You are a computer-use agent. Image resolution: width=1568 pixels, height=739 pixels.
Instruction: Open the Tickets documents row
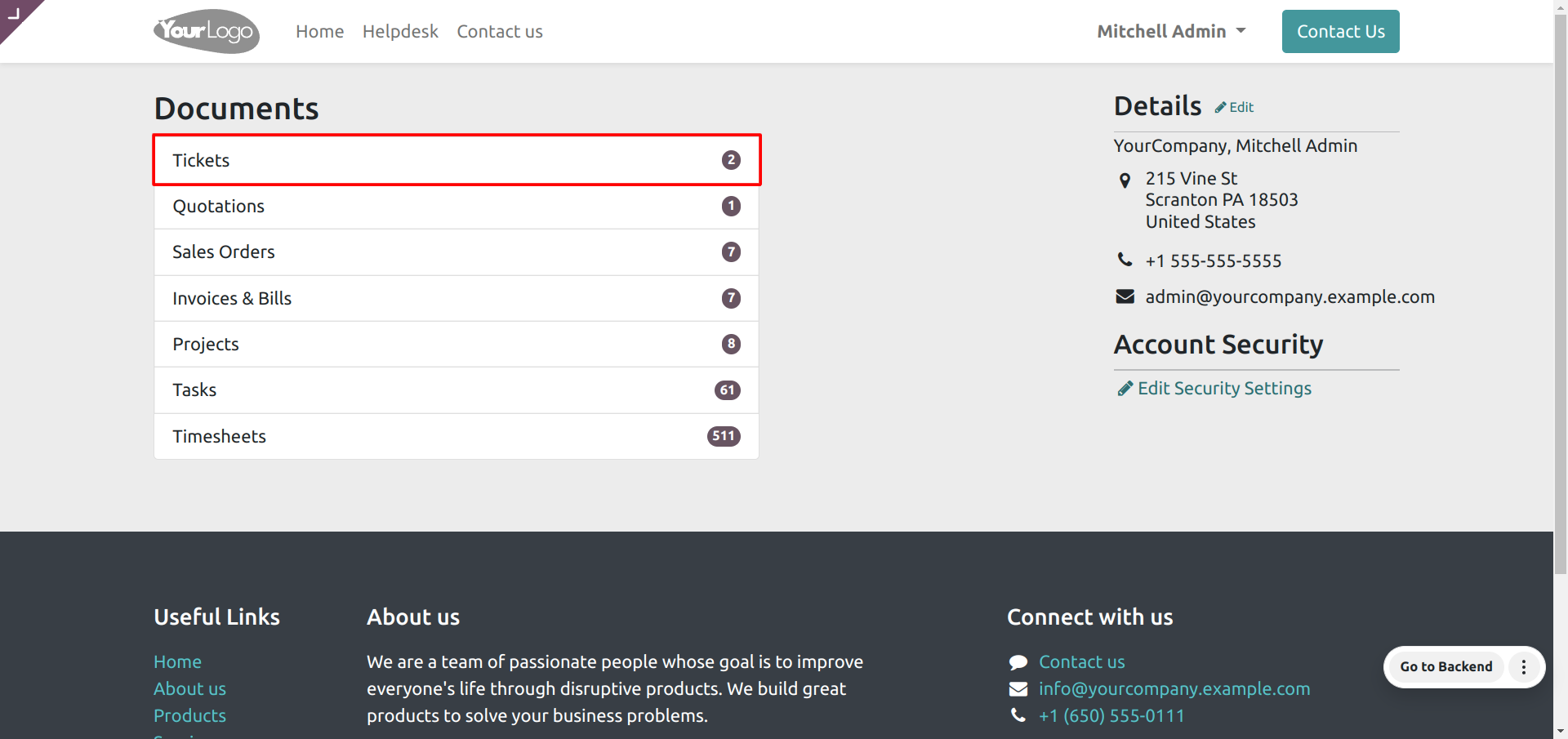(456, 160)
